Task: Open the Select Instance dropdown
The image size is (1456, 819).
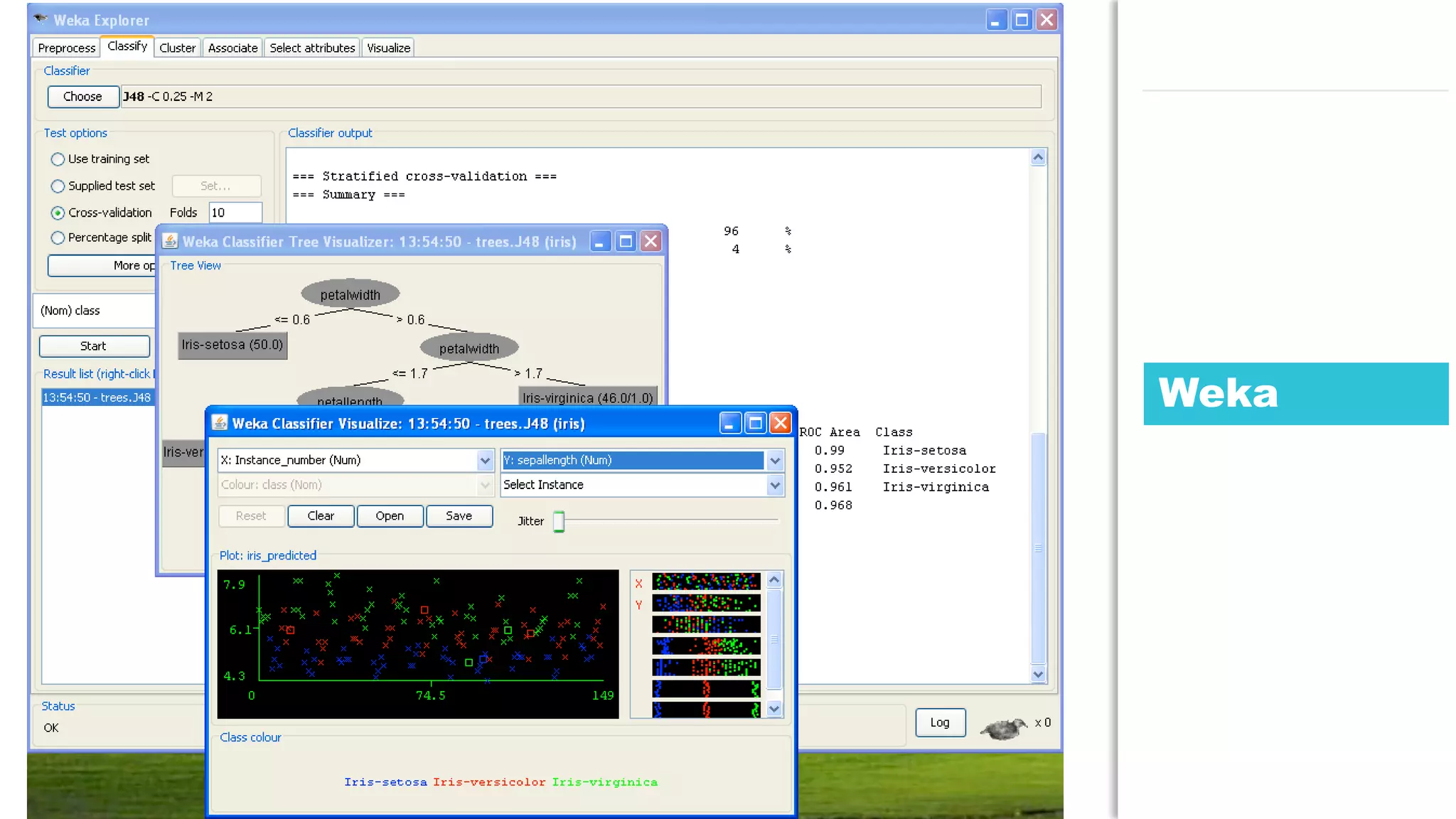Action: 775,486
